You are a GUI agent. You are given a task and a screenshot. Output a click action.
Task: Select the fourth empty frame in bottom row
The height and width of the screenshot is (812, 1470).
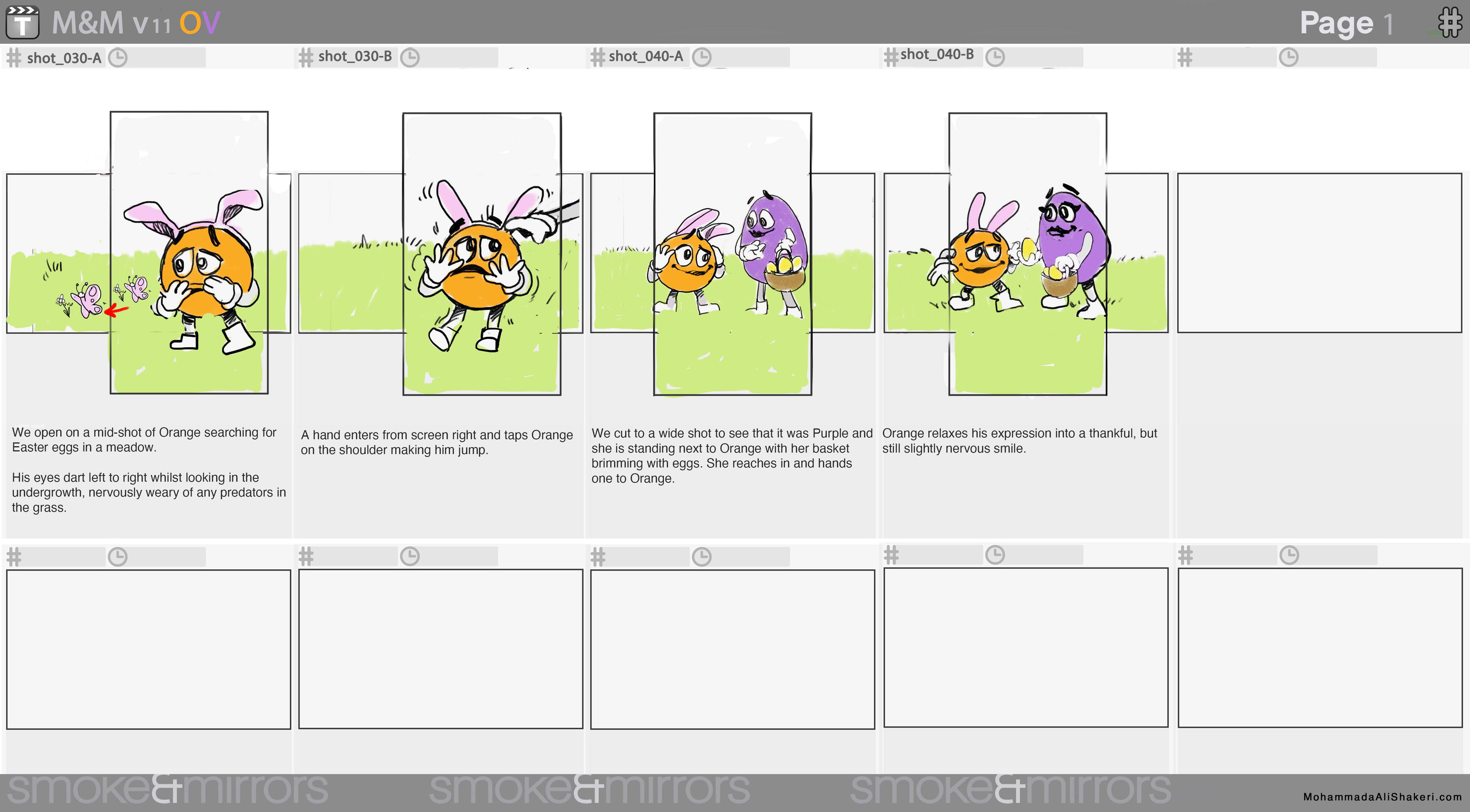click(x=1026, y=647)
